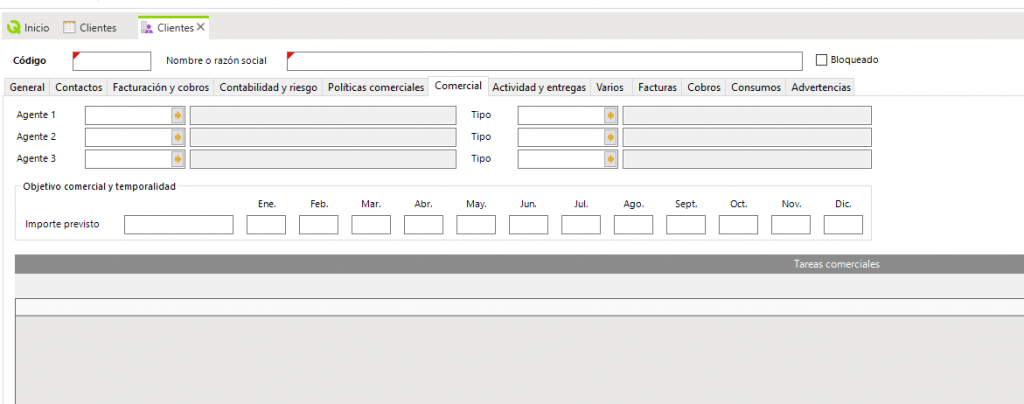
Task: Click the Mar. month field
Action: coord(371,225)
